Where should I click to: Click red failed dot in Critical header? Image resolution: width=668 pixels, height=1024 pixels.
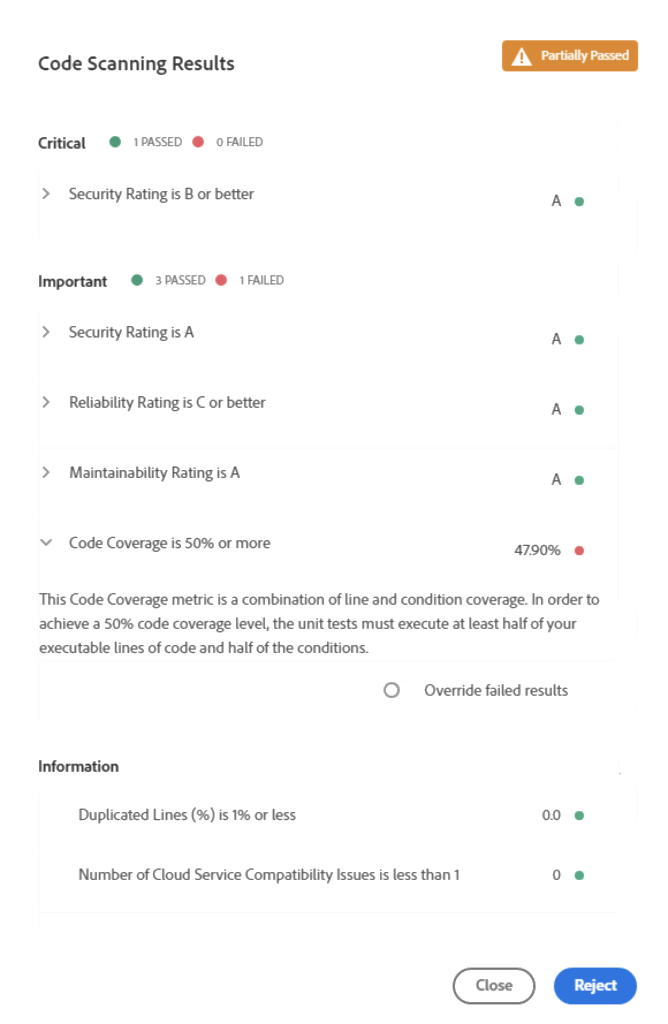(x=198, y=142)
